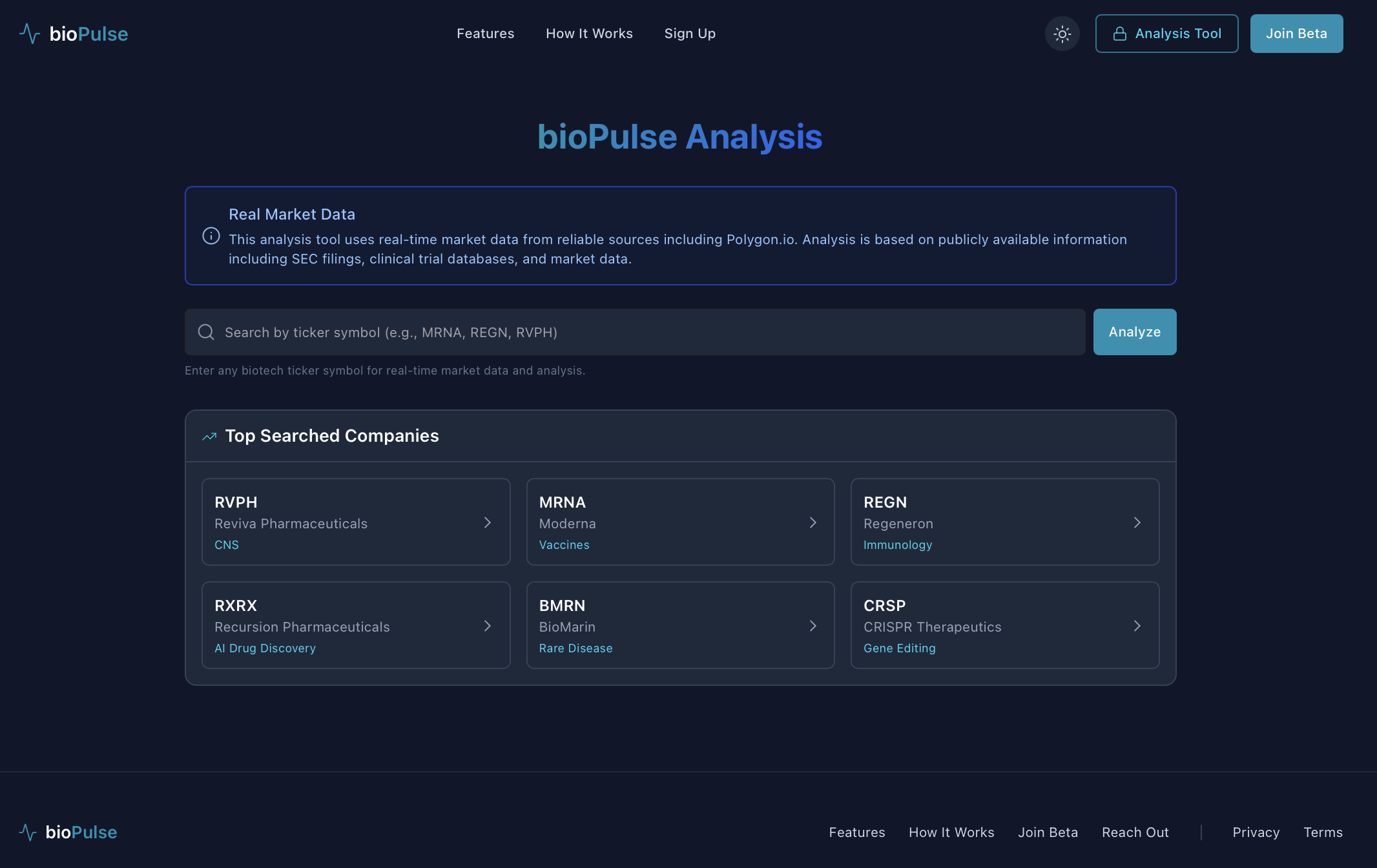Click the Rare Disease category tag
This screenshot has width=1377, height=868.
575,648
